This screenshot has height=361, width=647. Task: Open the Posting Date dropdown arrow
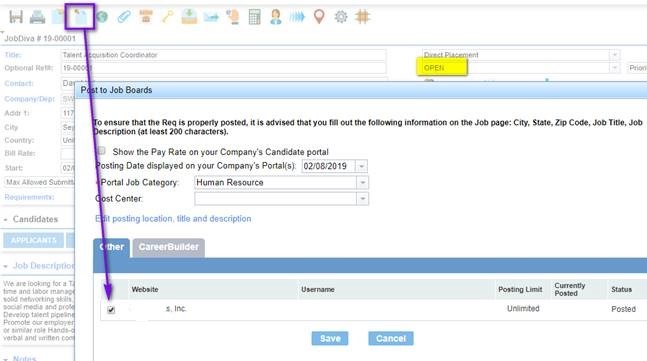pos(361,166)
